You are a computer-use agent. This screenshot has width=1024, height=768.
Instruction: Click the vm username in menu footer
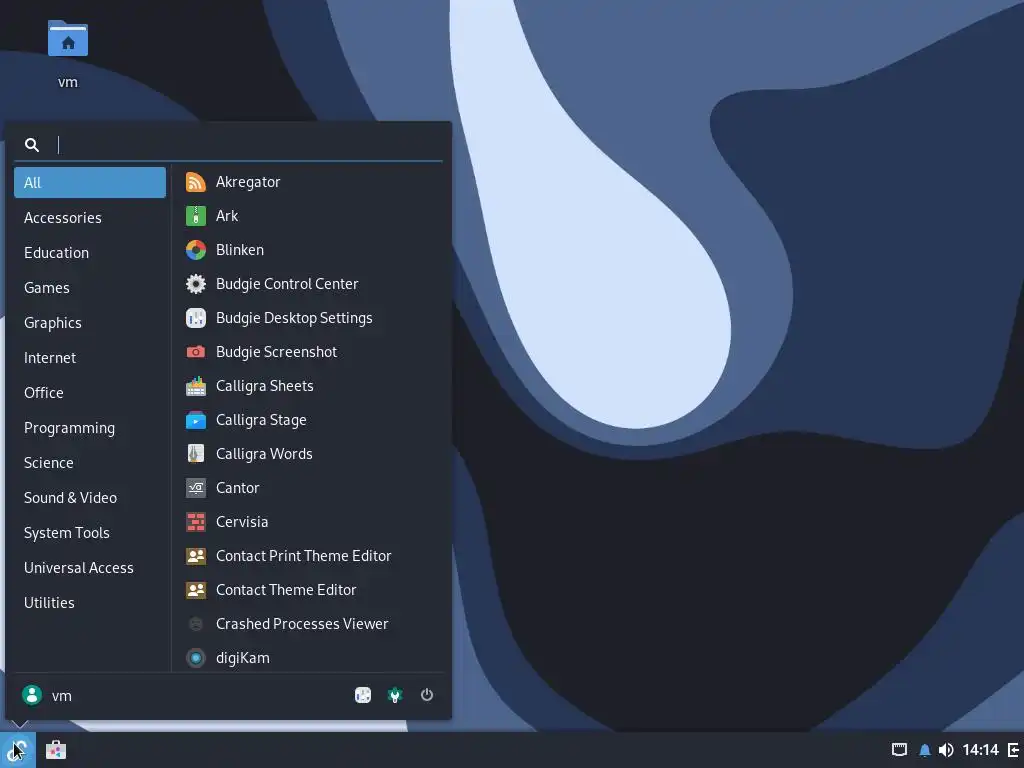(62, 696)
